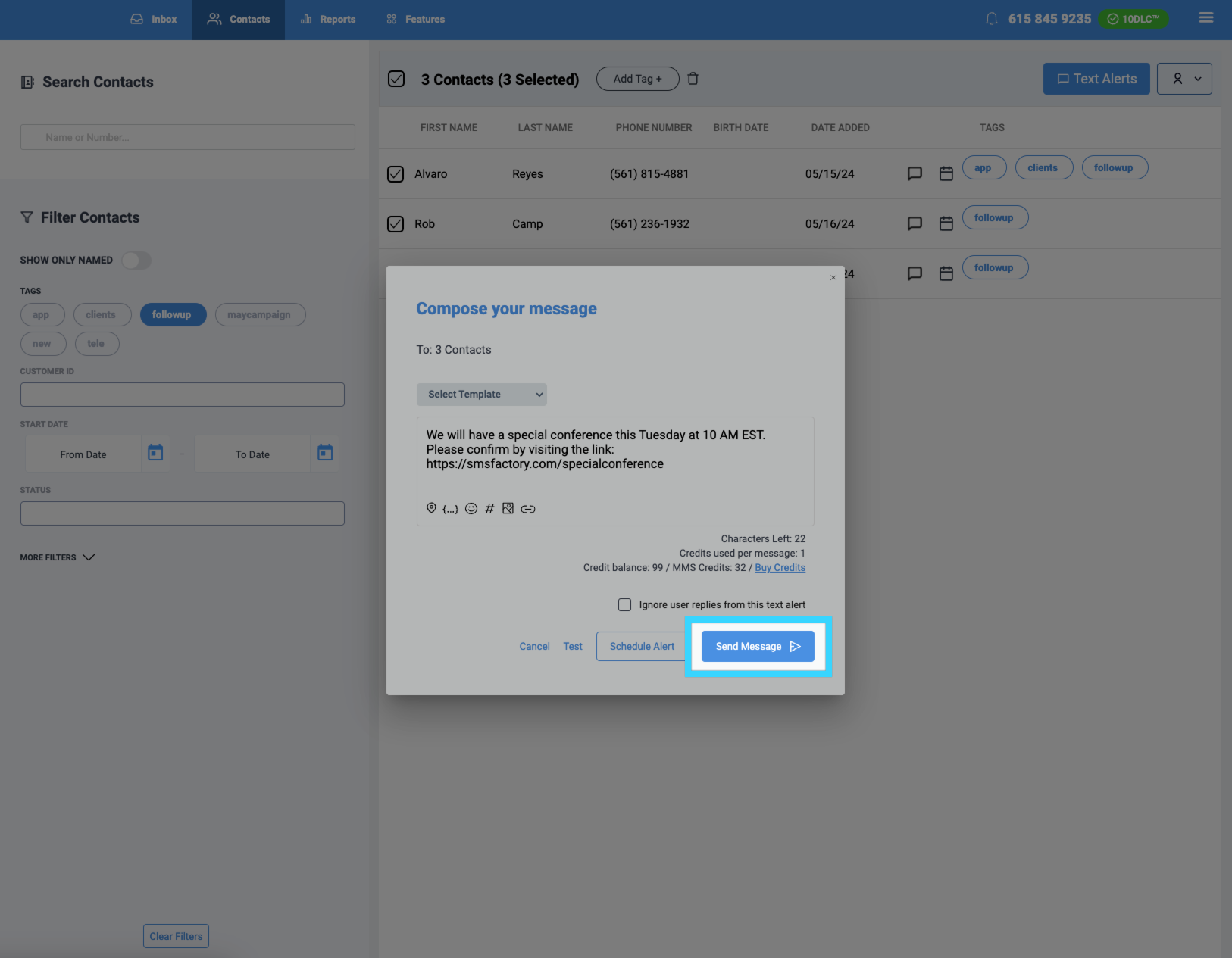This screenshot has height=958, width=1232.
Task: Follow the Buy Credits link
Action: [780, 568]
